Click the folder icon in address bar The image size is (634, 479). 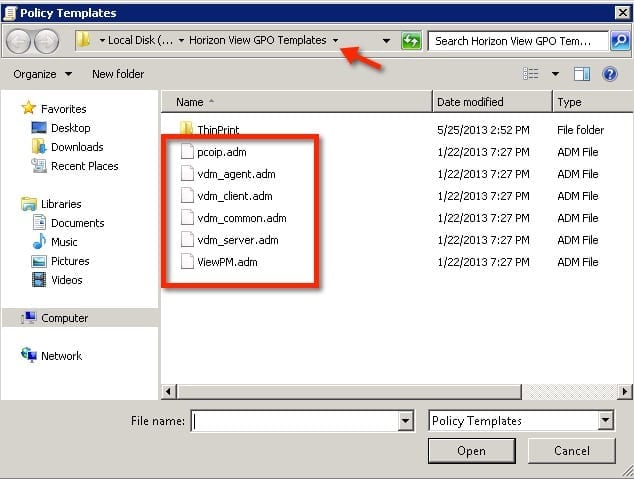(x=84, y=40)
